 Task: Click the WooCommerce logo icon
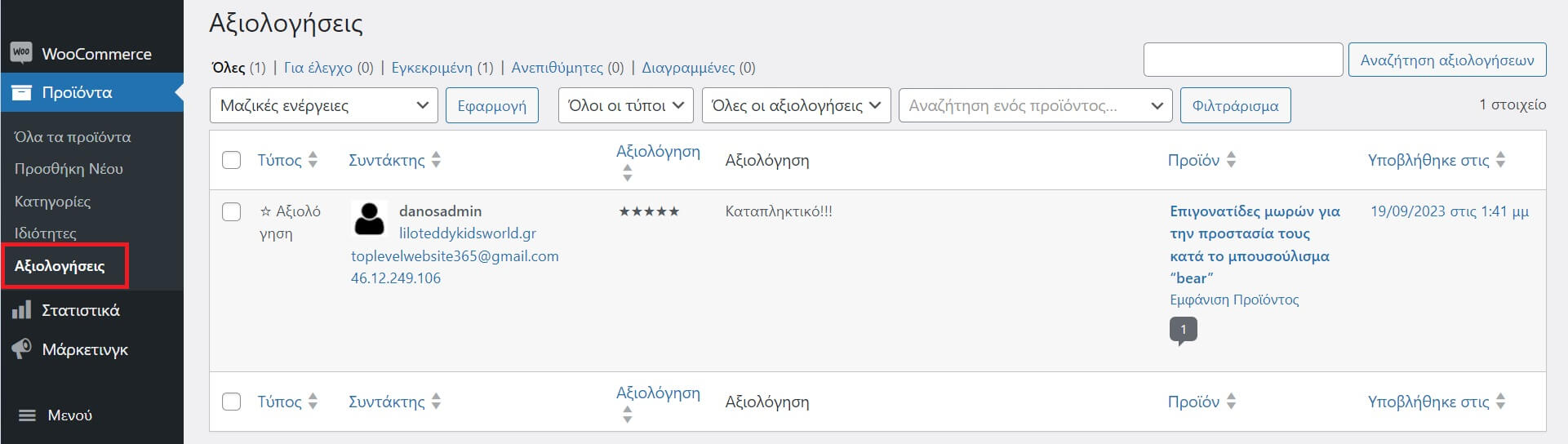21,53
